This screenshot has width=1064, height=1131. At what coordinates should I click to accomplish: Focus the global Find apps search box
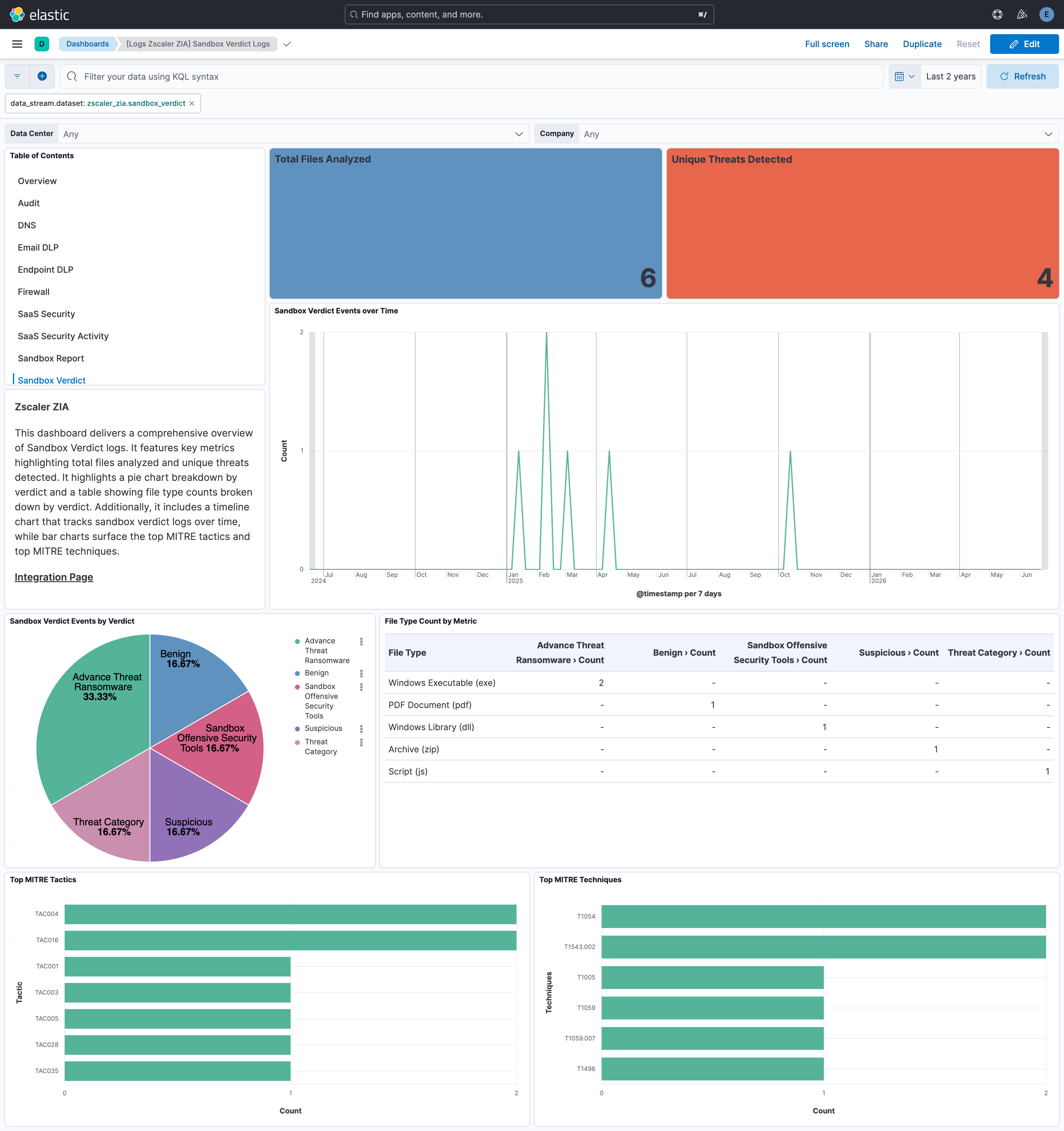click(x=529, y=15)
